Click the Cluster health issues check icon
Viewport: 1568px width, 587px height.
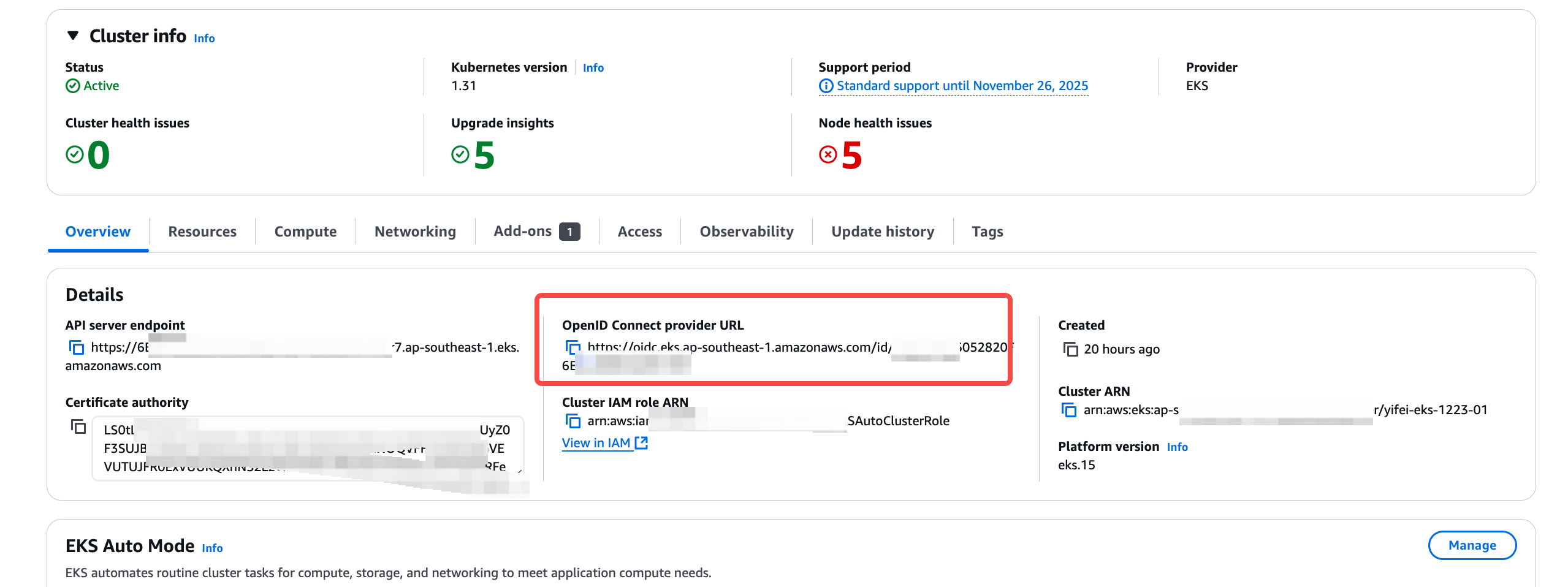pyautogui.click(x=74, y=154)
